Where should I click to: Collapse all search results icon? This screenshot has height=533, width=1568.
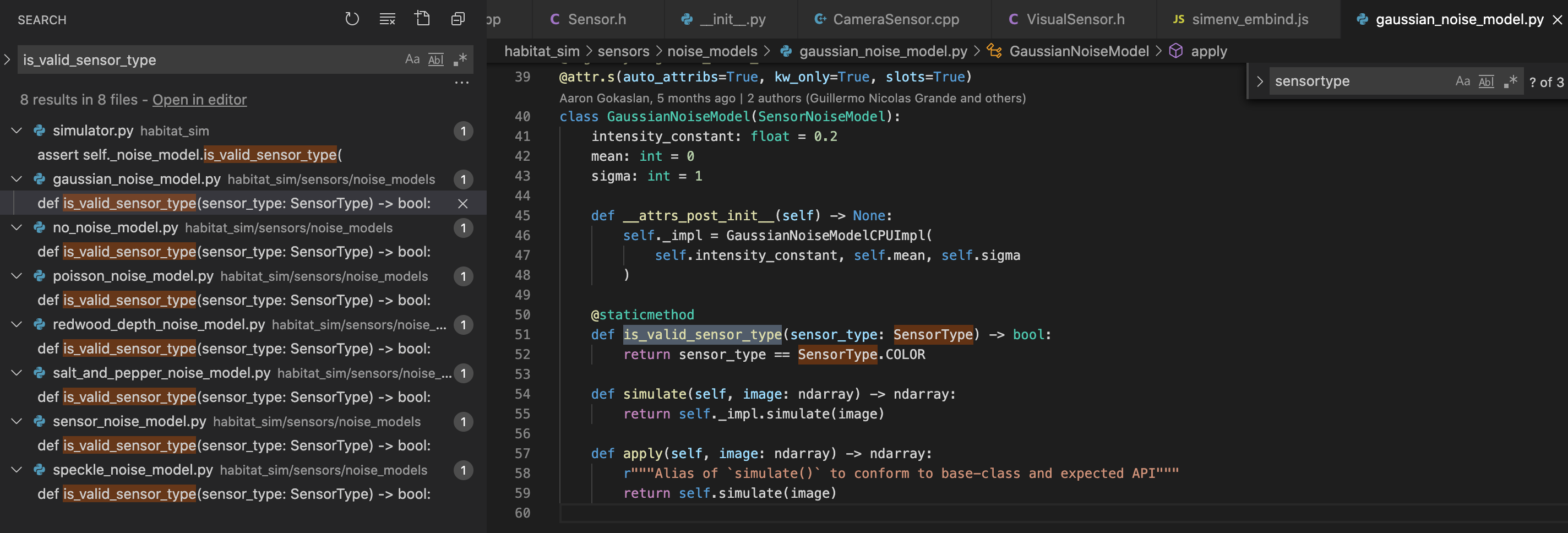[458, 19]
